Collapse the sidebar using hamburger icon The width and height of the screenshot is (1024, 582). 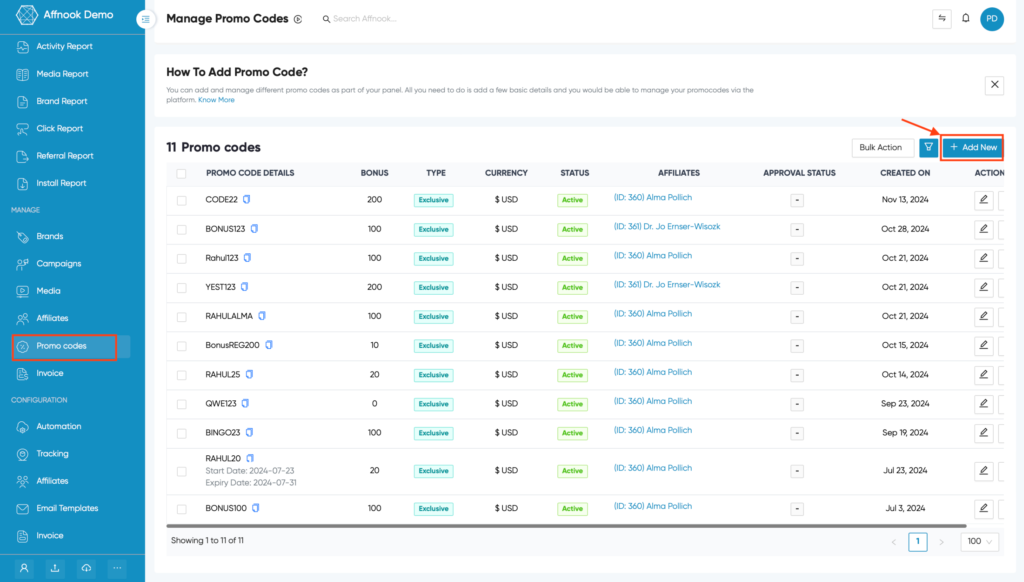tap(144, 18)
